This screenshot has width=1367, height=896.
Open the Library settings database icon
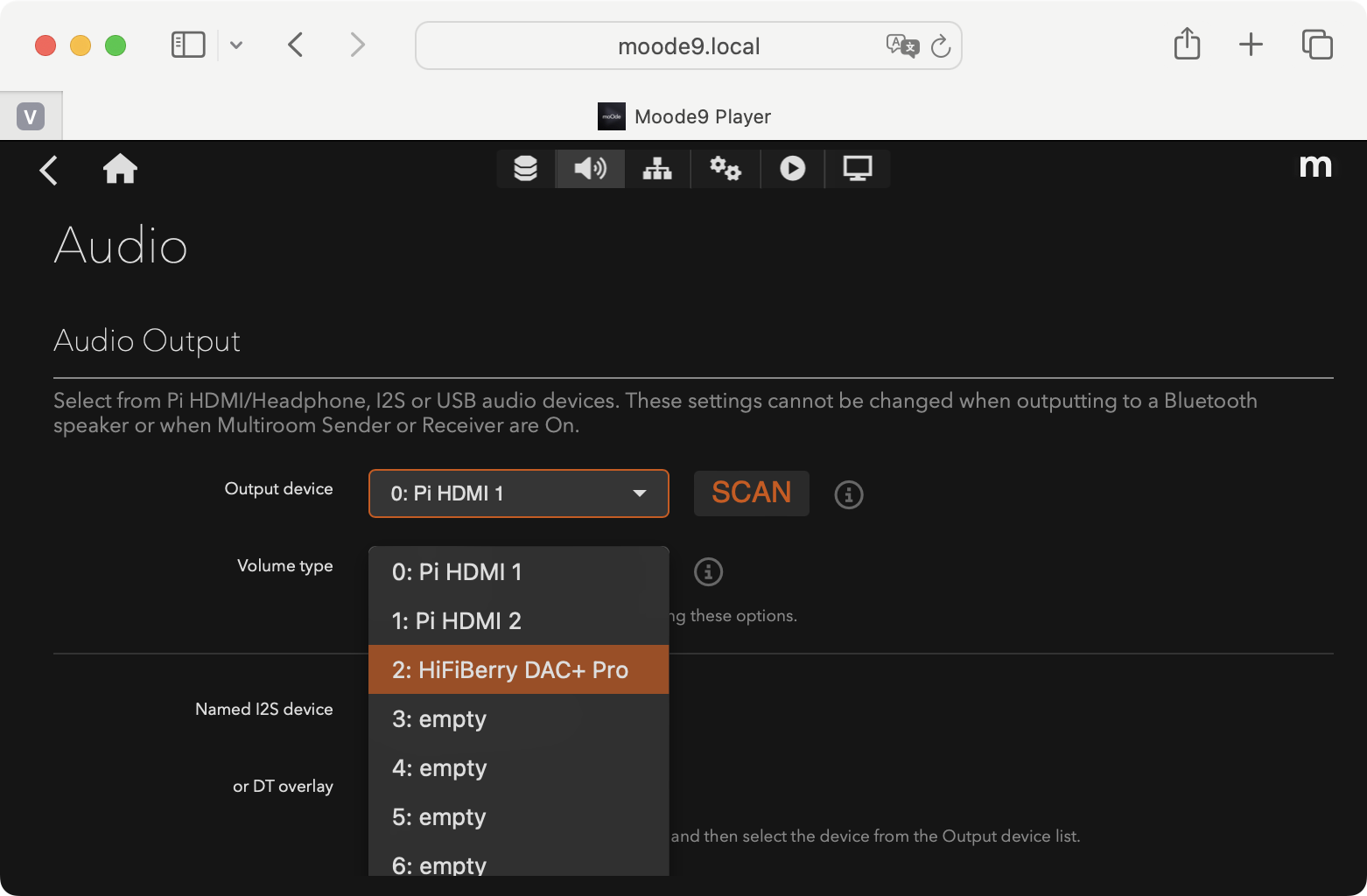525,168
